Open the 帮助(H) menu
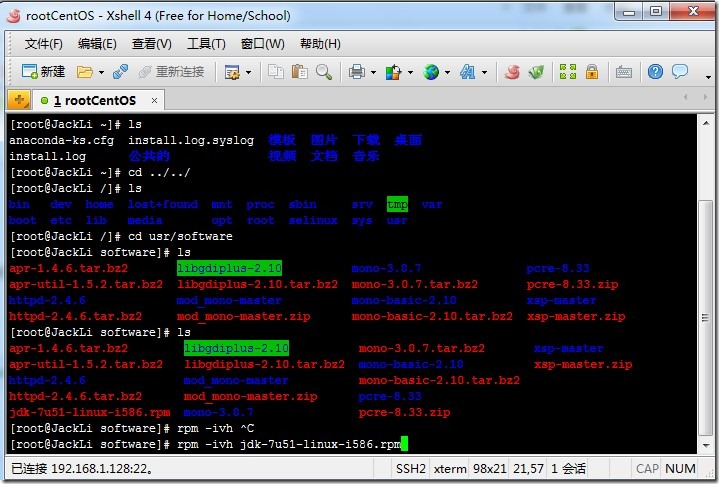 coord(320,44)
